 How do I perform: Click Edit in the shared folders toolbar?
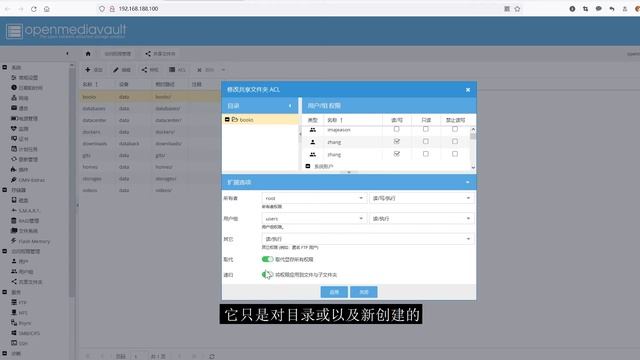pos(122,70)
